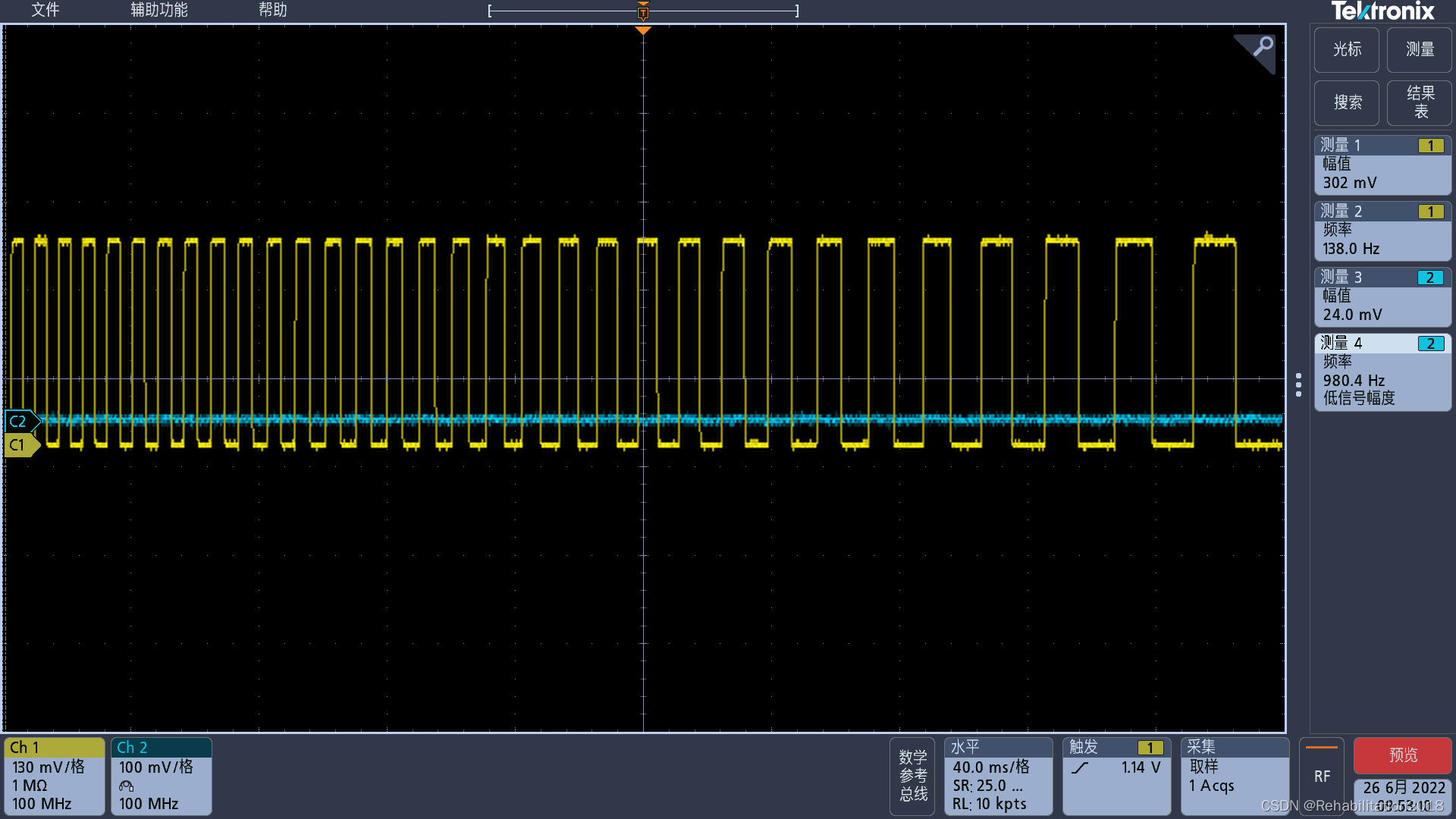Image resolution: width=1456 pixels, height=819 pixels.
Task: Click the record overview bar at top
Action: point(643,11)
